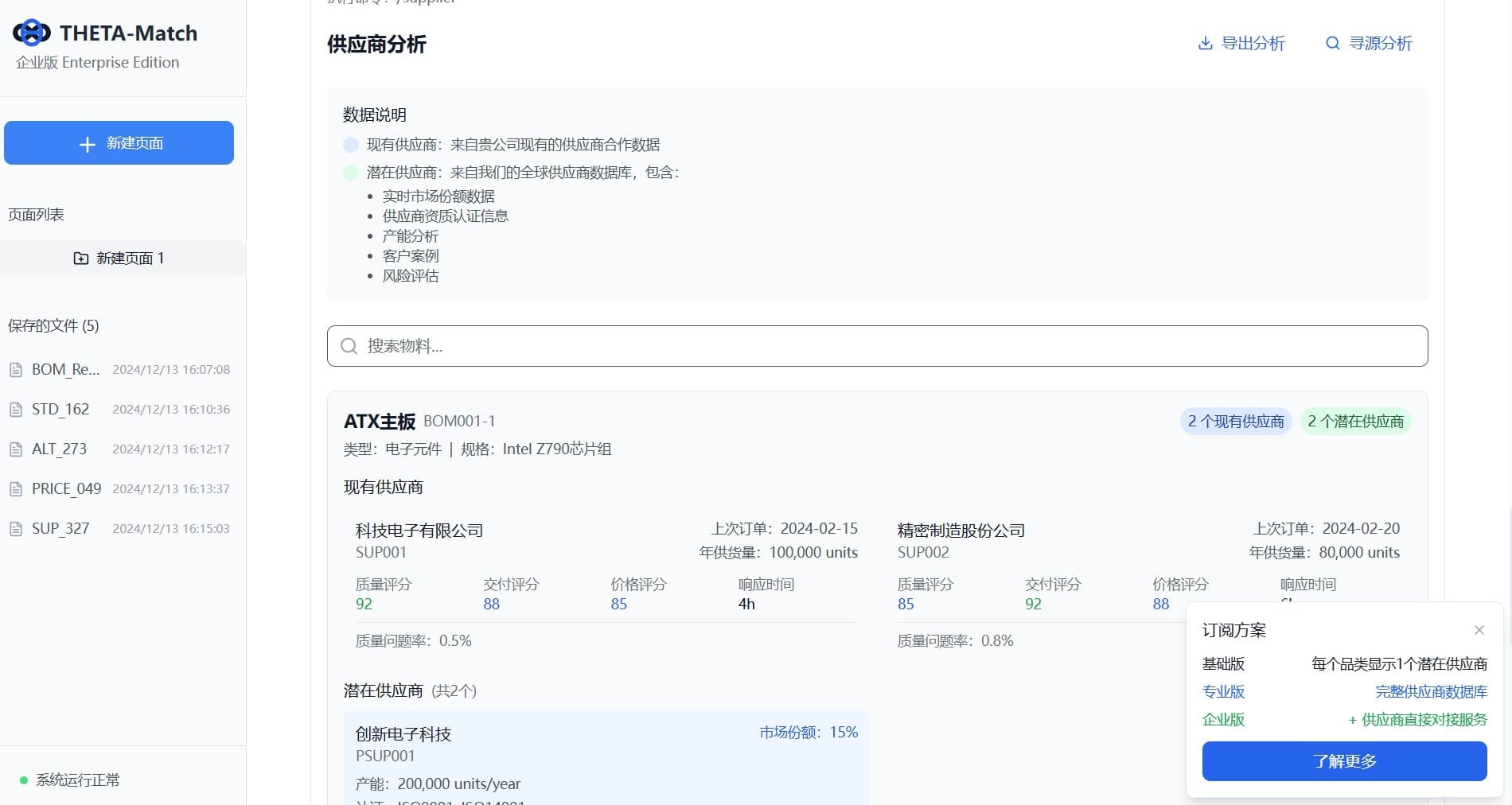Toggle the blue 现有供应商 legend dot
1512x805 pixels.
tap(350, 145)
